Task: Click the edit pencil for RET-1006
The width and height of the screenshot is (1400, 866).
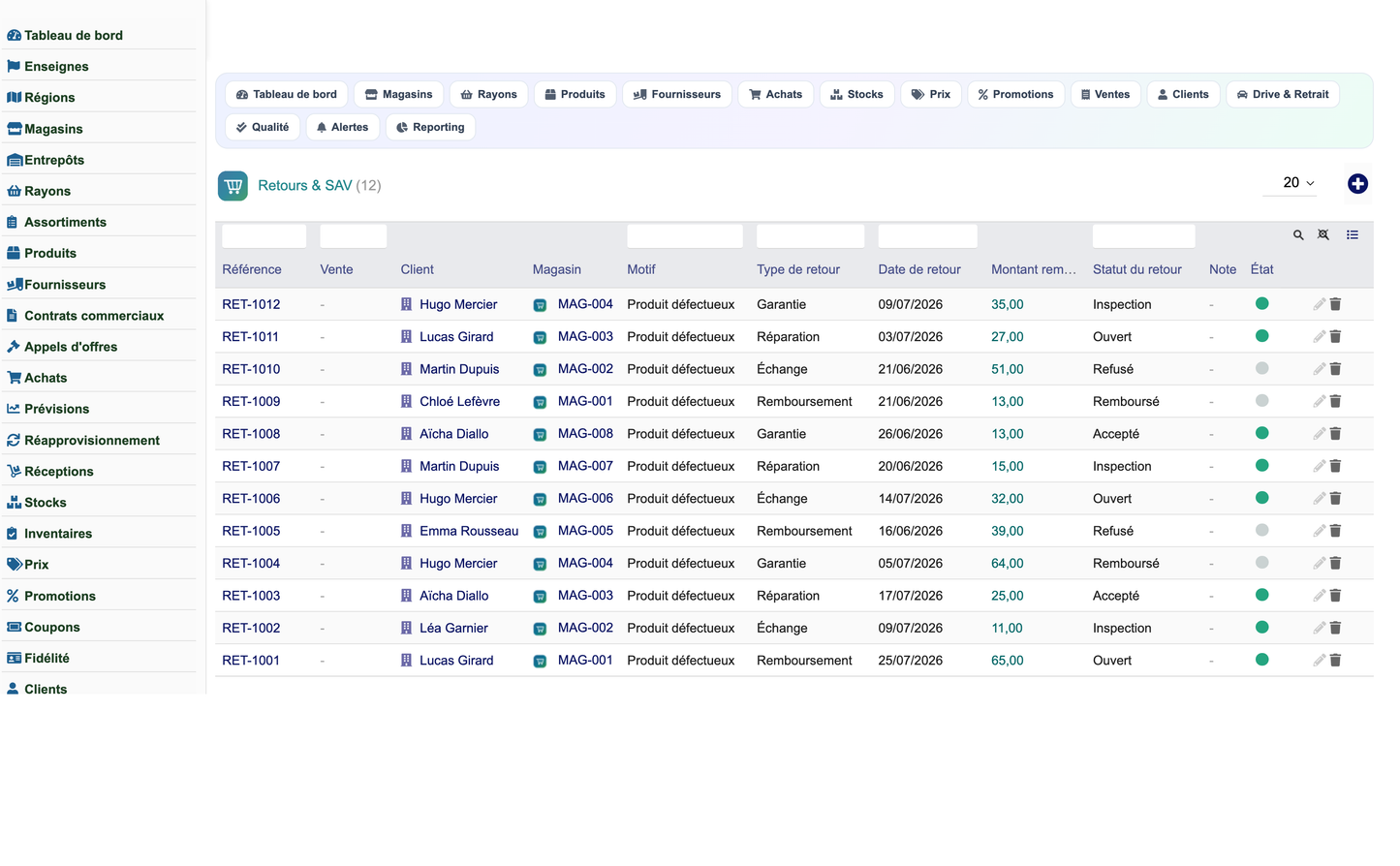Action: (x=1319, y=499)
